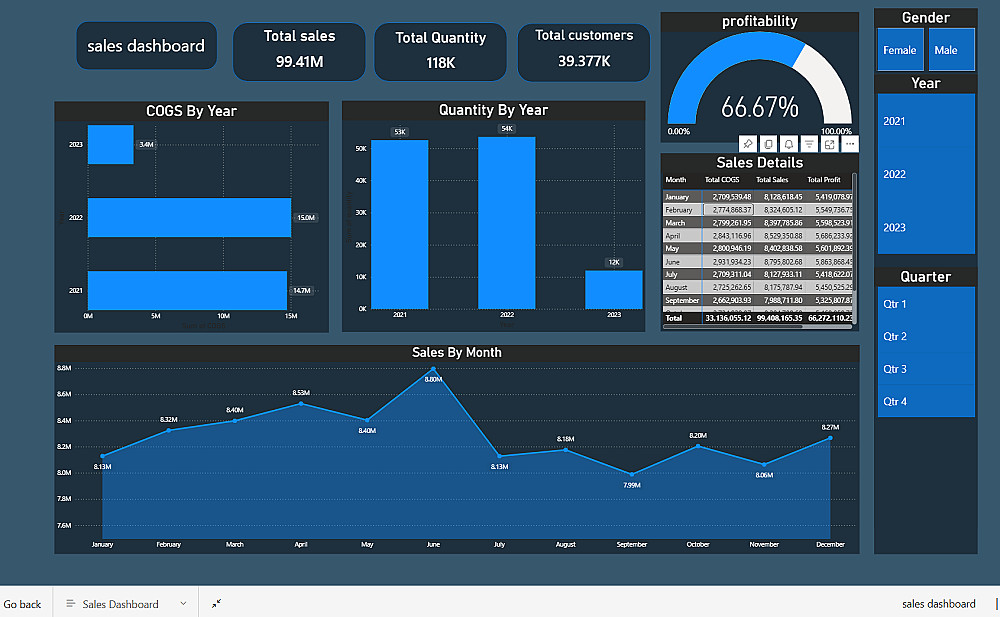This screenshot has width=1000, height=617.
Task: Sort table by Total Sales column header
Action: (x=772, y=180)
